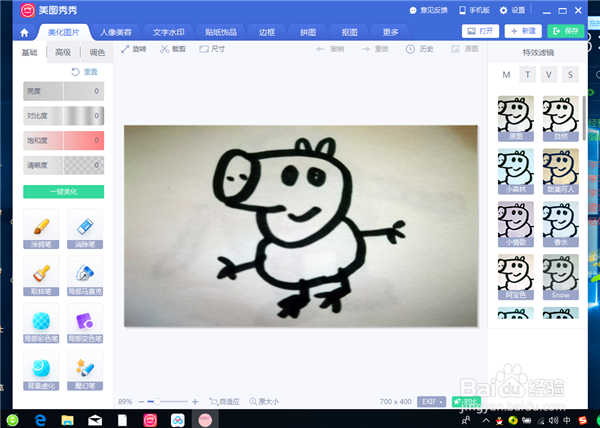The height and width of the screenshot is (428, 600).
Task: Select the M filter category
Action: (506, 75)
